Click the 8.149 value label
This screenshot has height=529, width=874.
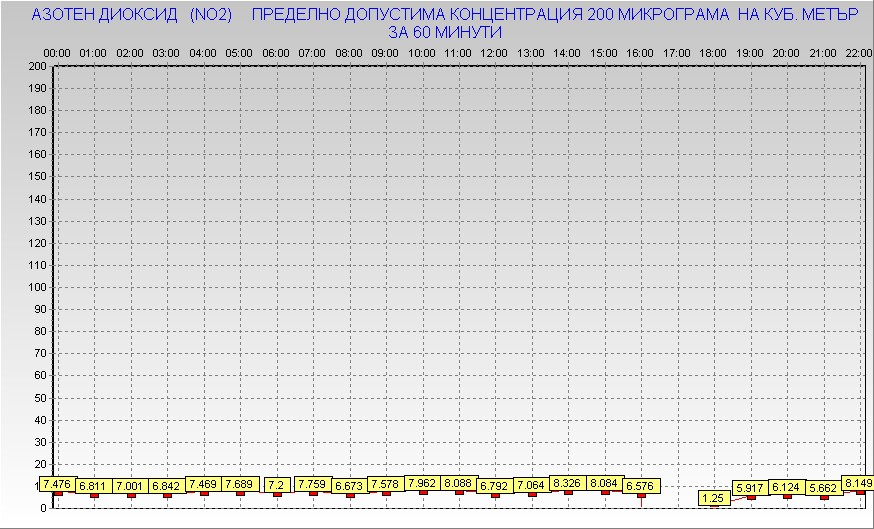[x=859, y=483]
